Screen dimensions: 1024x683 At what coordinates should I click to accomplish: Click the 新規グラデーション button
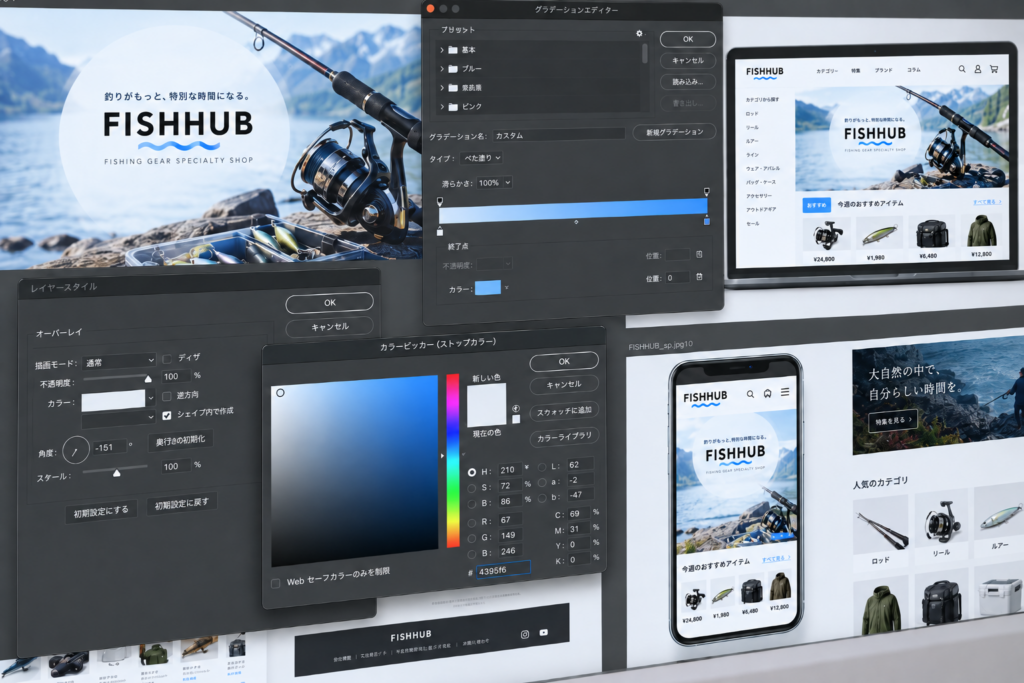pyautogui.click(x=675, y=132)
